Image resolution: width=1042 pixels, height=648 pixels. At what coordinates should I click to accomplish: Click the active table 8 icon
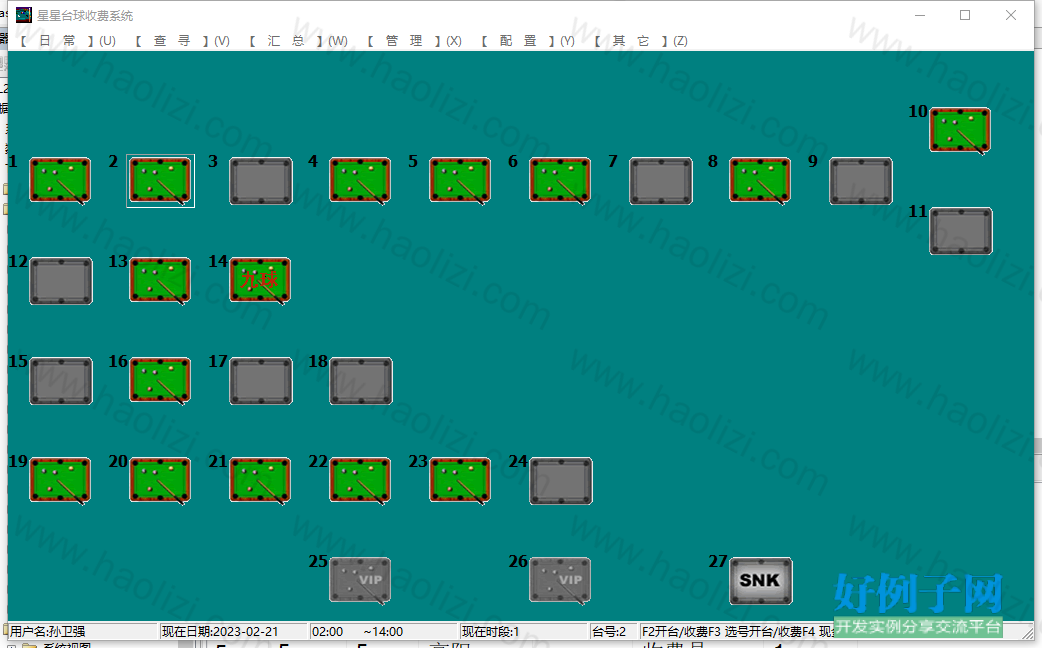tap(760, 181)
